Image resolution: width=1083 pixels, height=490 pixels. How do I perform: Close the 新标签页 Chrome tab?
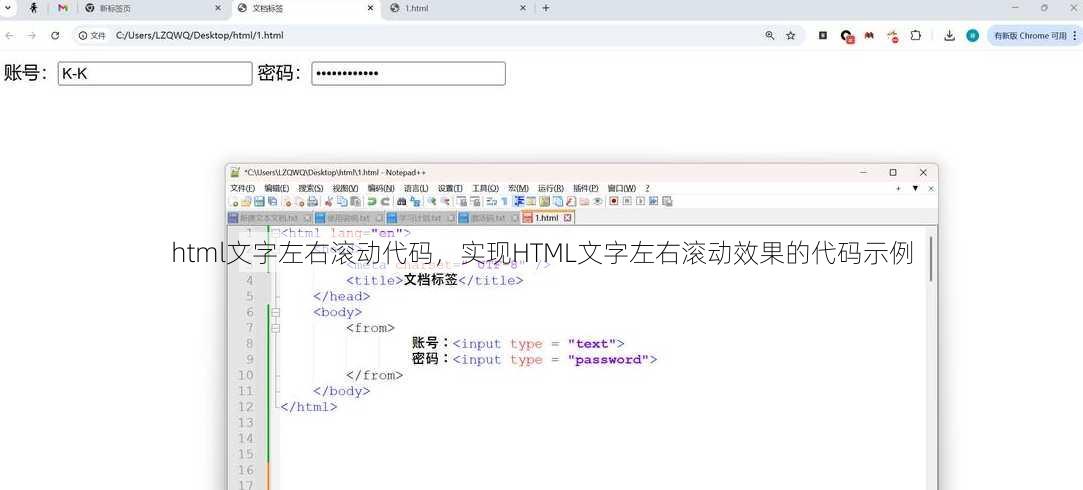pos(218,8)
